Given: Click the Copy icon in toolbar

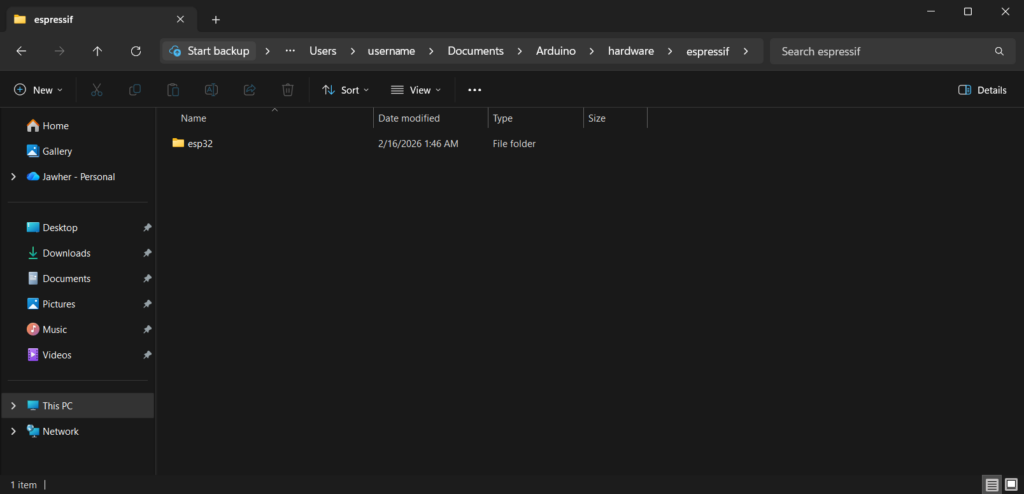Looking at the screenshot, I should coord(135,90).
